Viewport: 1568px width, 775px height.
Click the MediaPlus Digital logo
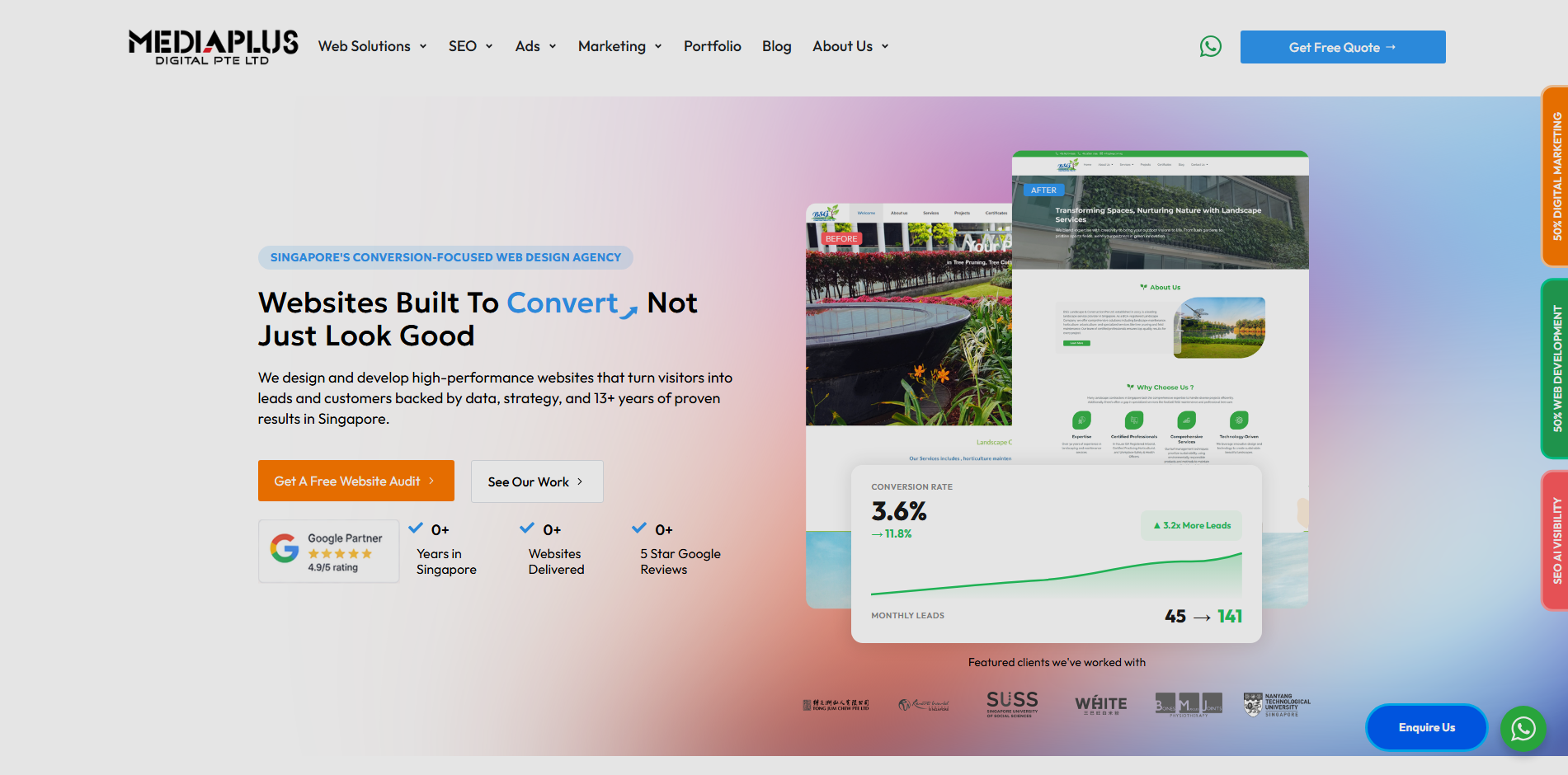tap(213, 47)
